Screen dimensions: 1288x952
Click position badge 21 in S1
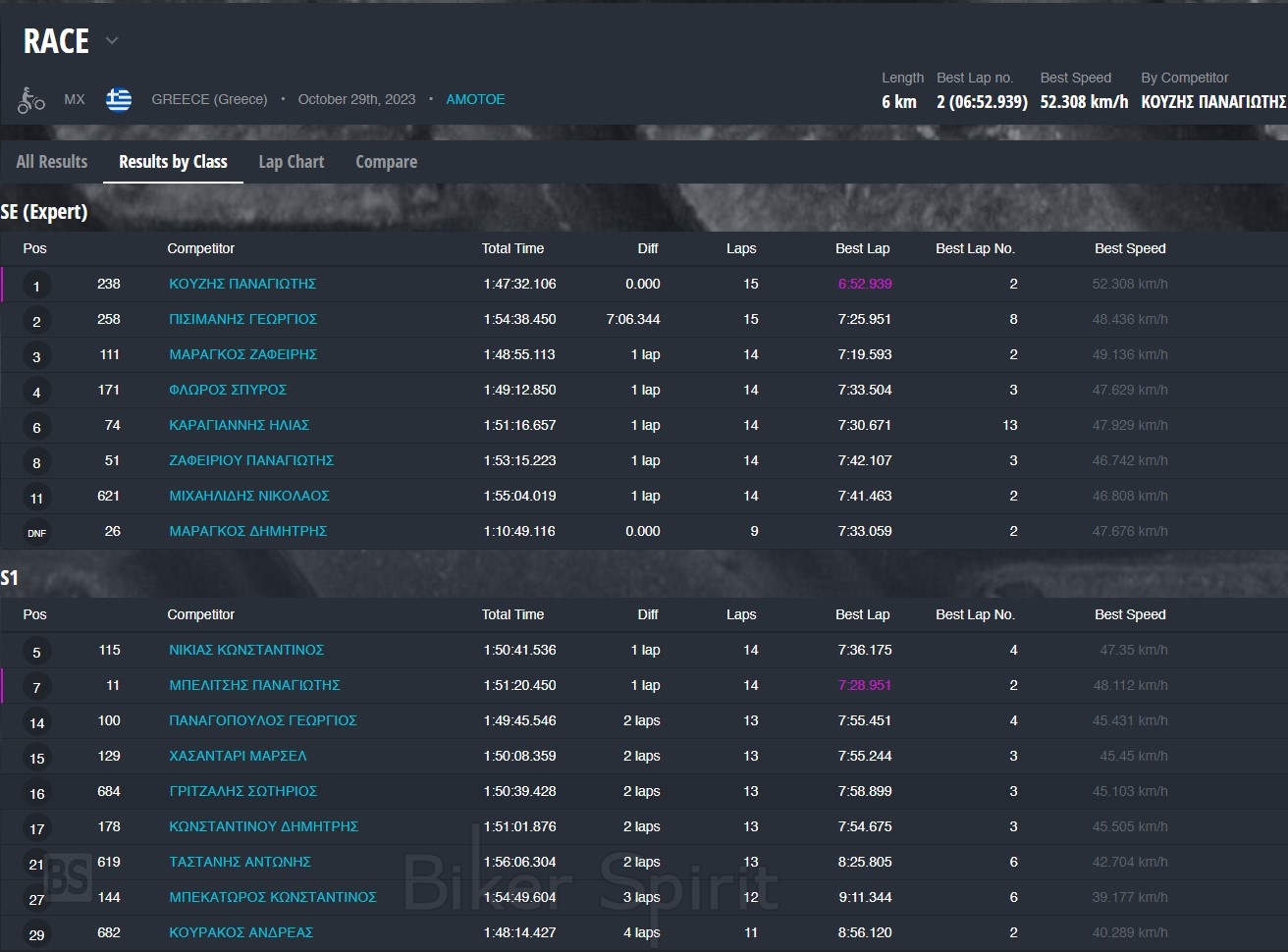(36, 864)
